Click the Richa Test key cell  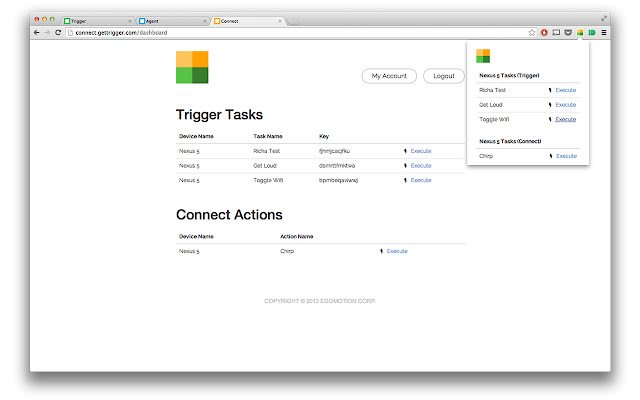click(334, 151)
